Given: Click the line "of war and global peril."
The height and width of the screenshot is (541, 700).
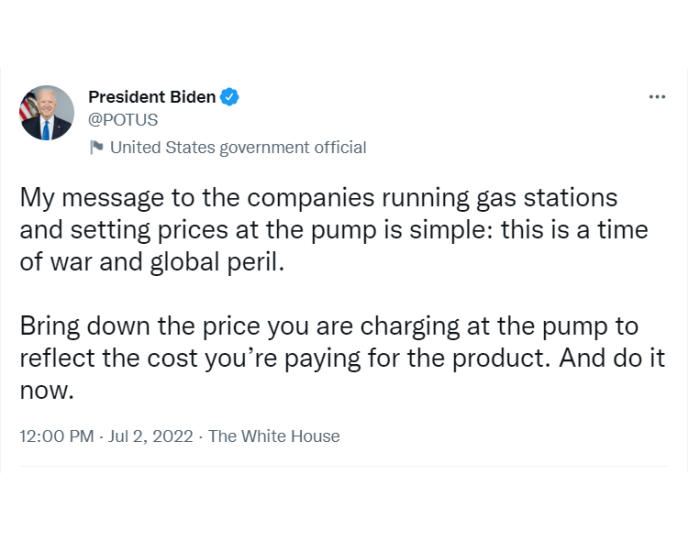Looking at the screenshot, I should click(x=152, y=262).
